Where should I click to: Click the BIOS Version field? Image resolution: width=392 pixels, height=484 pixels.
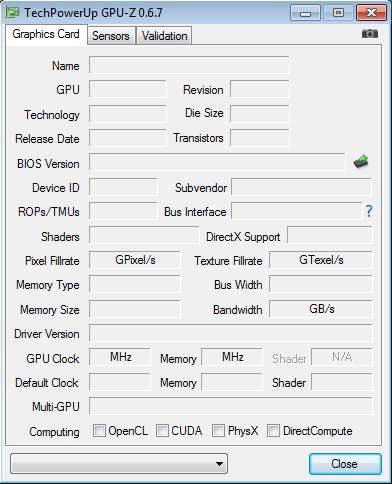[x=217, y=162]
